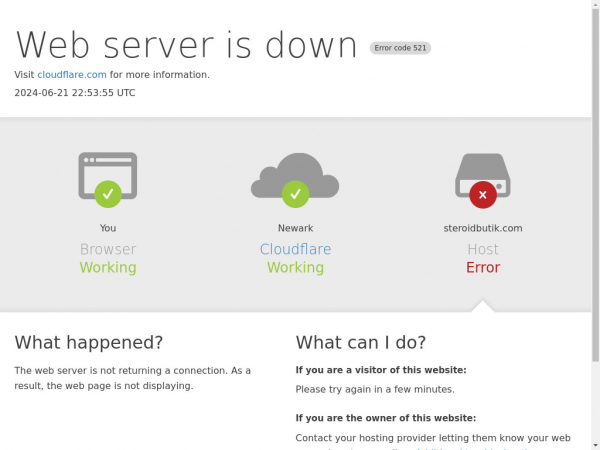The height and width of the screenshot is (450, 600).
Task: Click If you are the owner text
Action: [x=386, y=418]
